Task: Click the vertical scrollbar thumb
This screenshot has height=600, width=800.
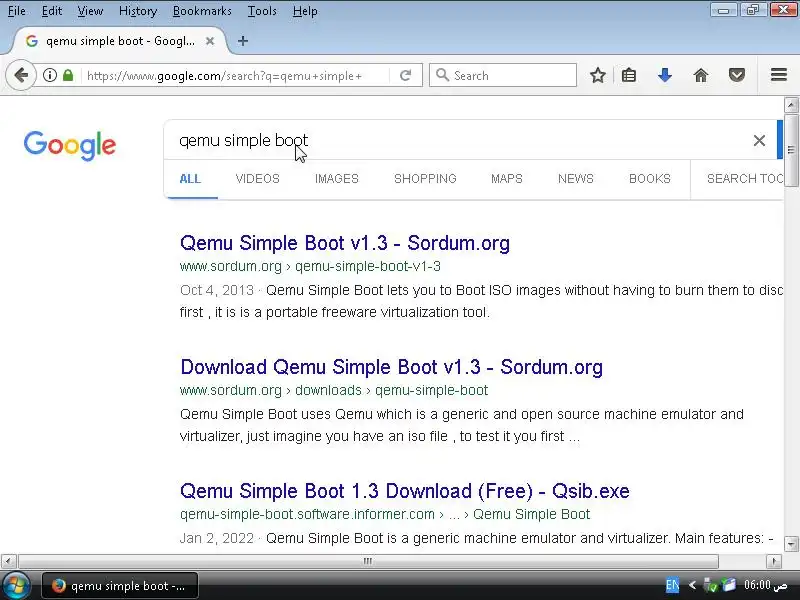Action: tap(791, 151)
